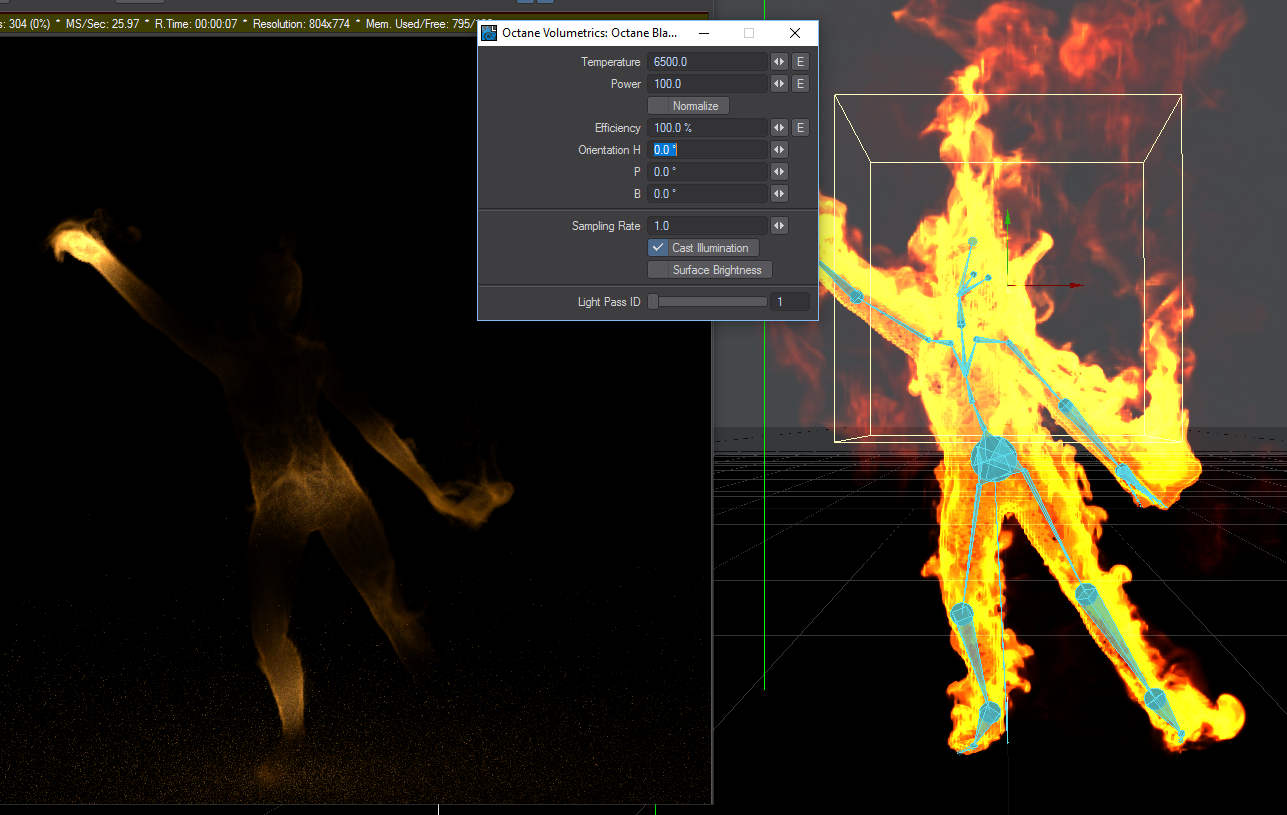Click the Light Pass ID slider handle
The image size is (1287, 815).
point(653,302)
